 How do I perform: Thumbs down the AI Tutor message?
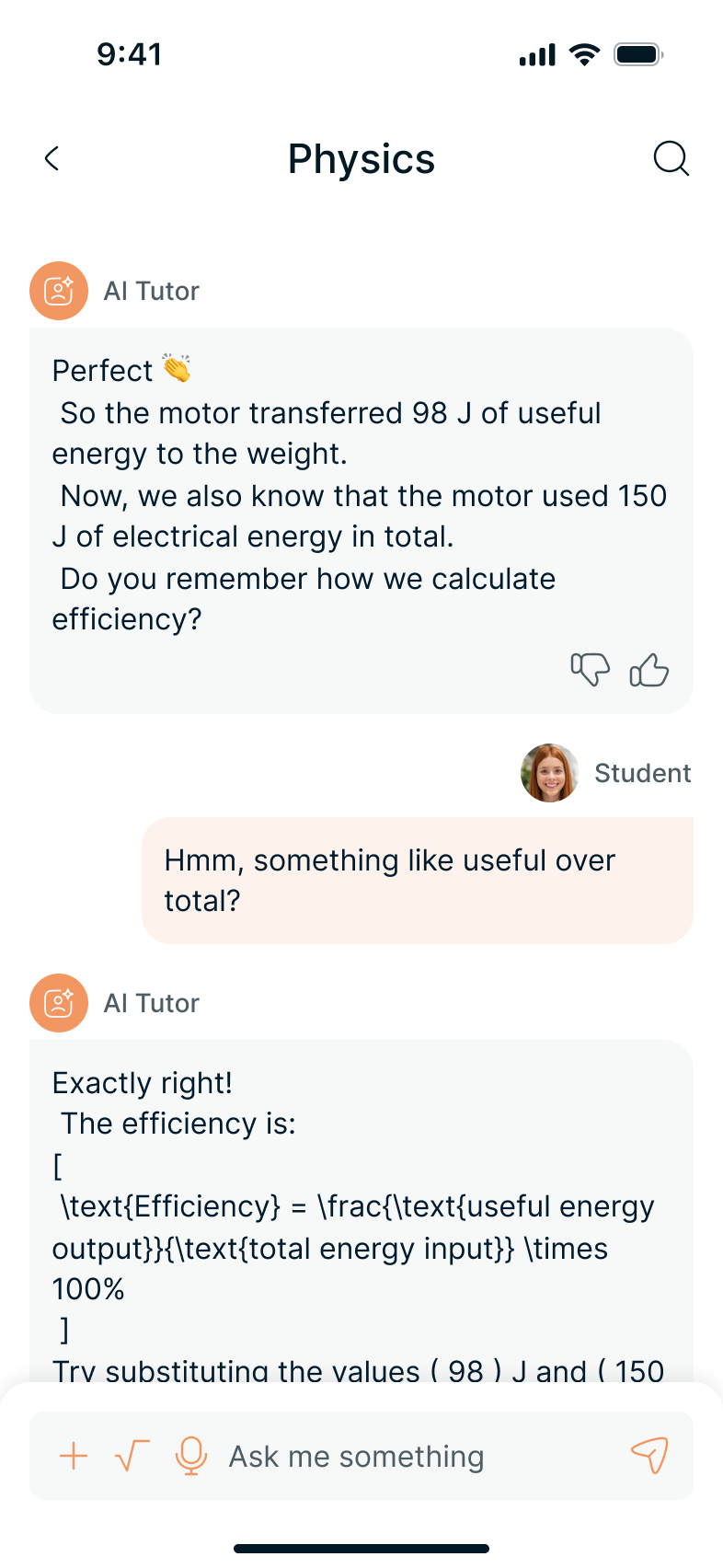(590, 669)
